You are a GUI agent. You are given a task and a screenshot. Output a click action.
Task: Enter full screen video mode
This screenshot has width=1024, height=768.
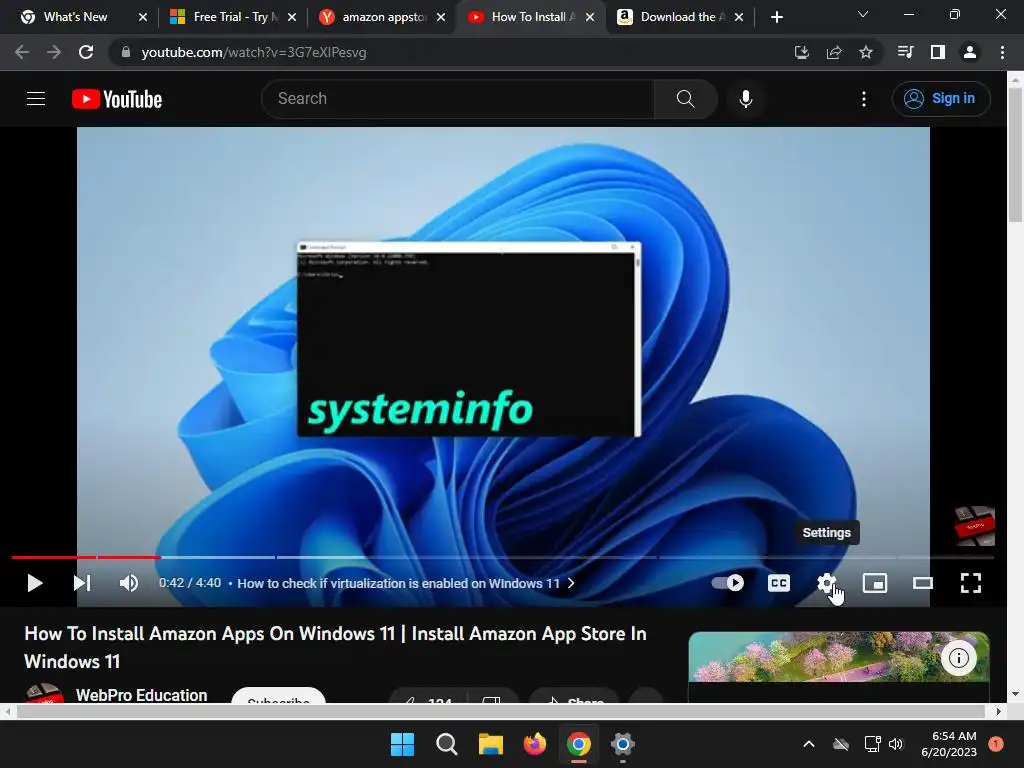click(x=970, y=583)
